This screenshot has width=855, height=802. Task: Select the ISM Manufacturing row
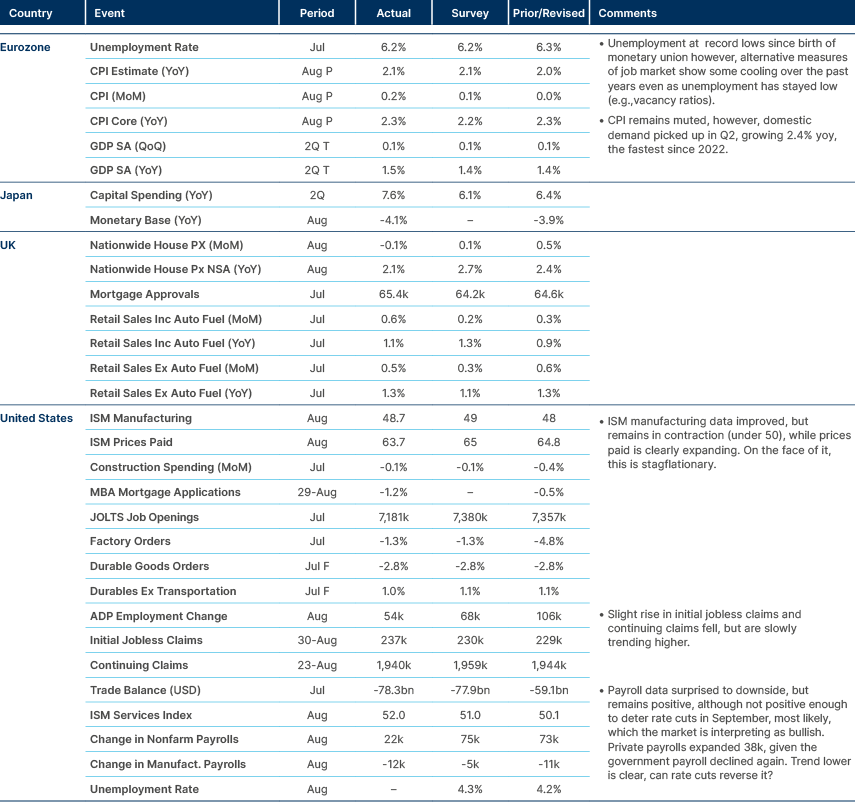pyautogui.click(x=130, y=418)
